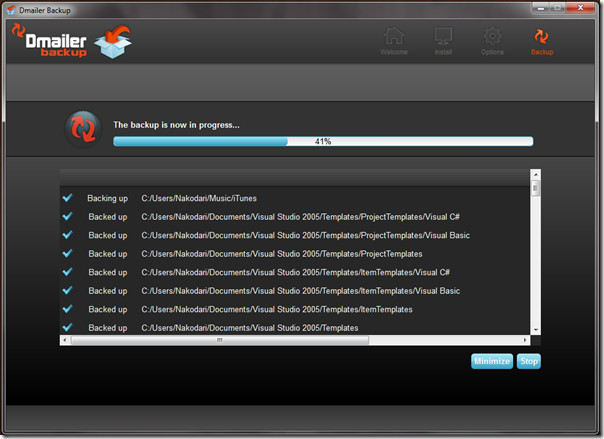Open the Welcome home icon
The image size is (604, 439).
[394, 36]
